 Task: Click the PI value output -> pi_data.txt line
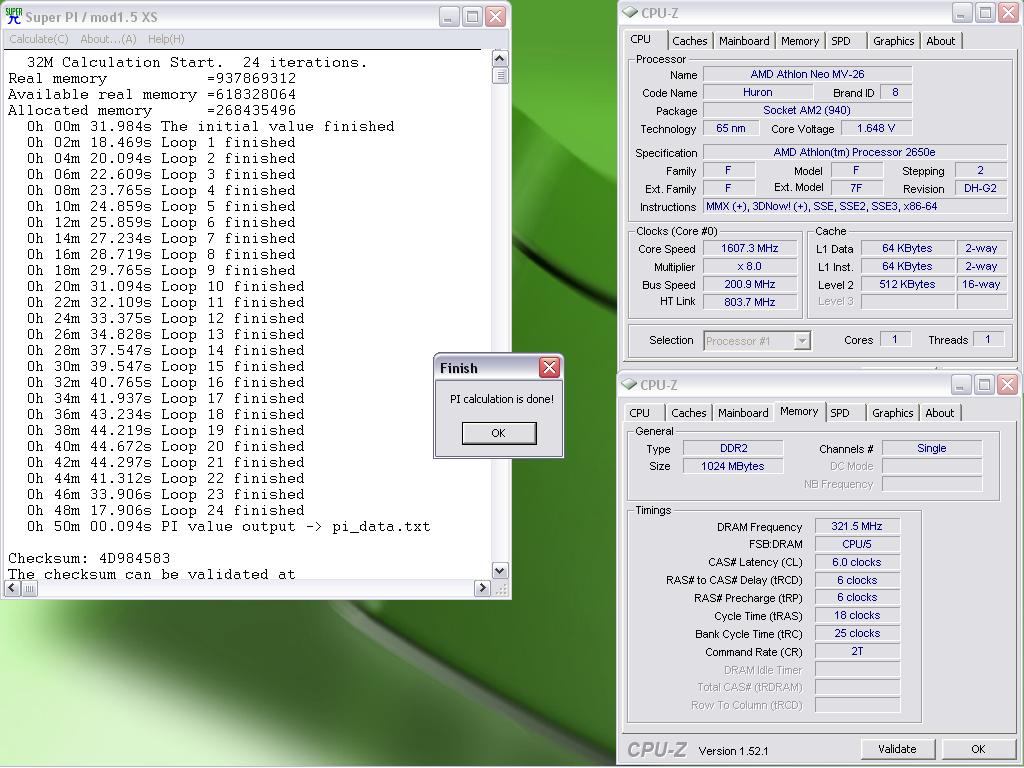[x=229, y=526]
